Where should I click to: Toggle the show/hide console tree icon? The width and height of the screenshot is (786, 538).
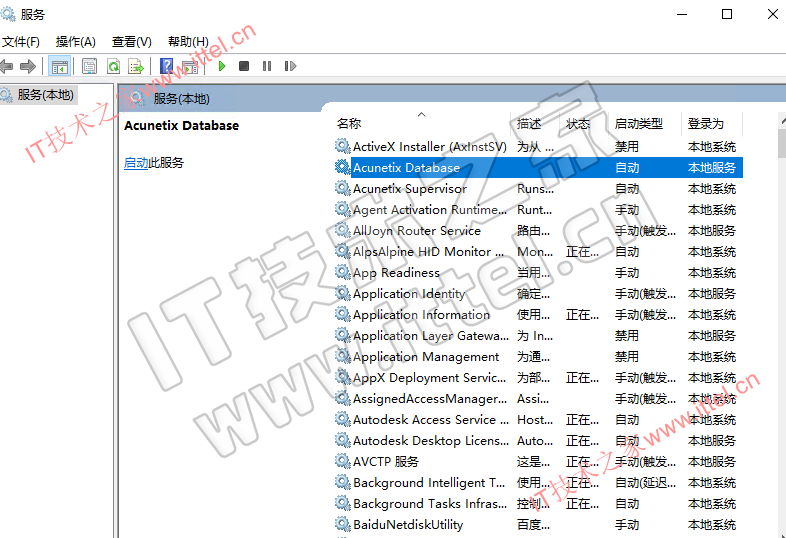59,66
